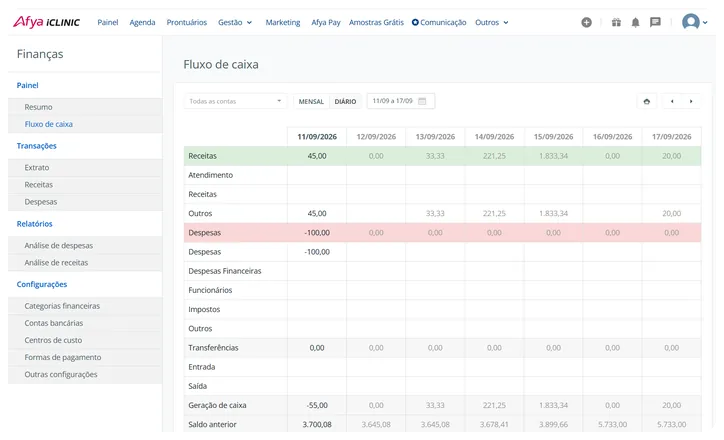Open the calendar icon in date field
The height and width of the screenshot is (440, 724).
point(422,101)
